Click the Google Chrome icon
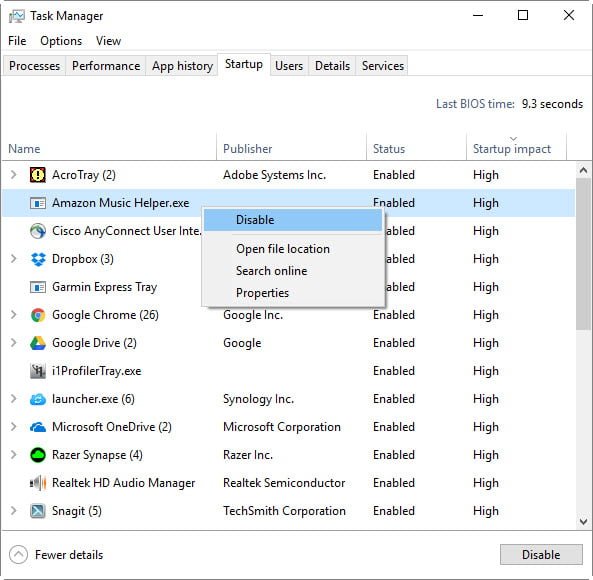 38,315
